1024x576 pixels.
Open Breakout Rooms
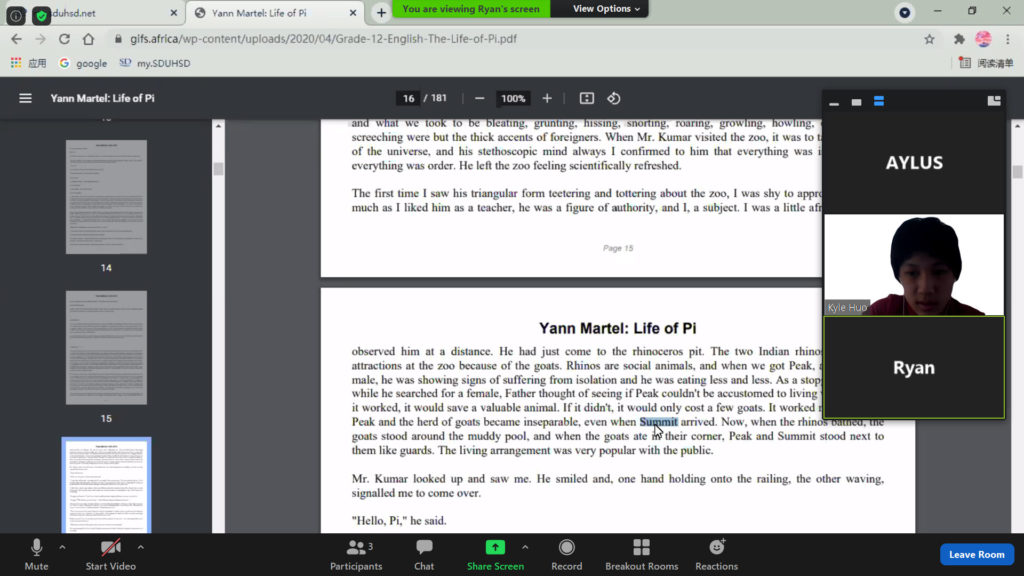[641, 555]
